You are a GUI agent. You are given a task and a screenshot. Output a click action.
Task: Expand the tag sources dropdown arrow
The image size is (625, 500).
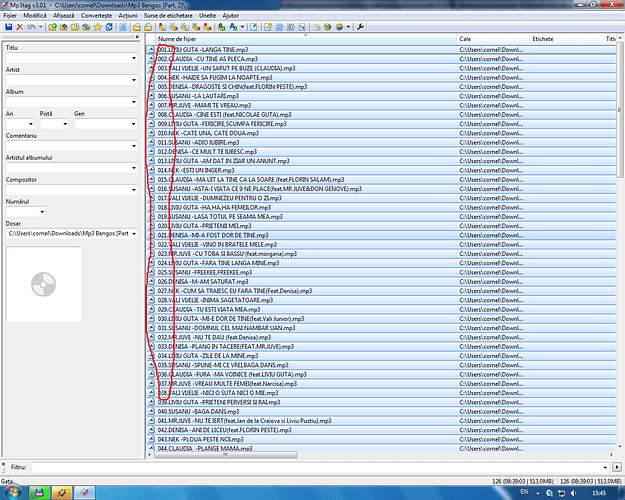tap(348, 27)
